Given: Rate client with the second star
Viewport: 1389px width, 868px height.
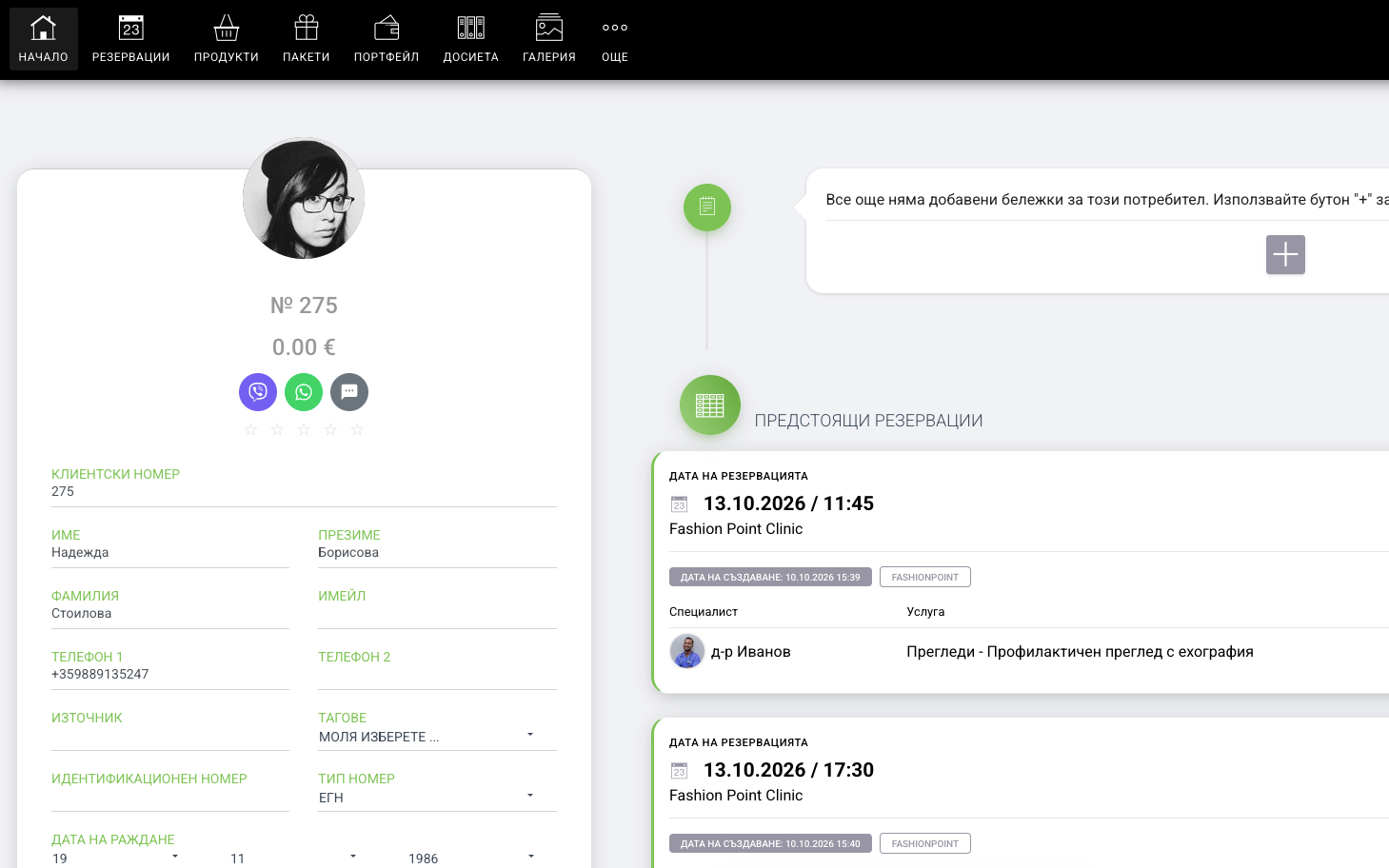Looking at the screenshot, I should [x=277, y=430].
